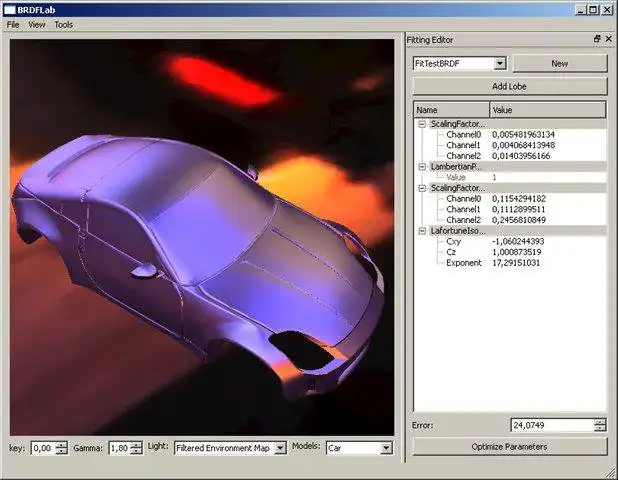Screen dimensions: 618x480
Task: Click the Error value field
Action: click(552, 425)
